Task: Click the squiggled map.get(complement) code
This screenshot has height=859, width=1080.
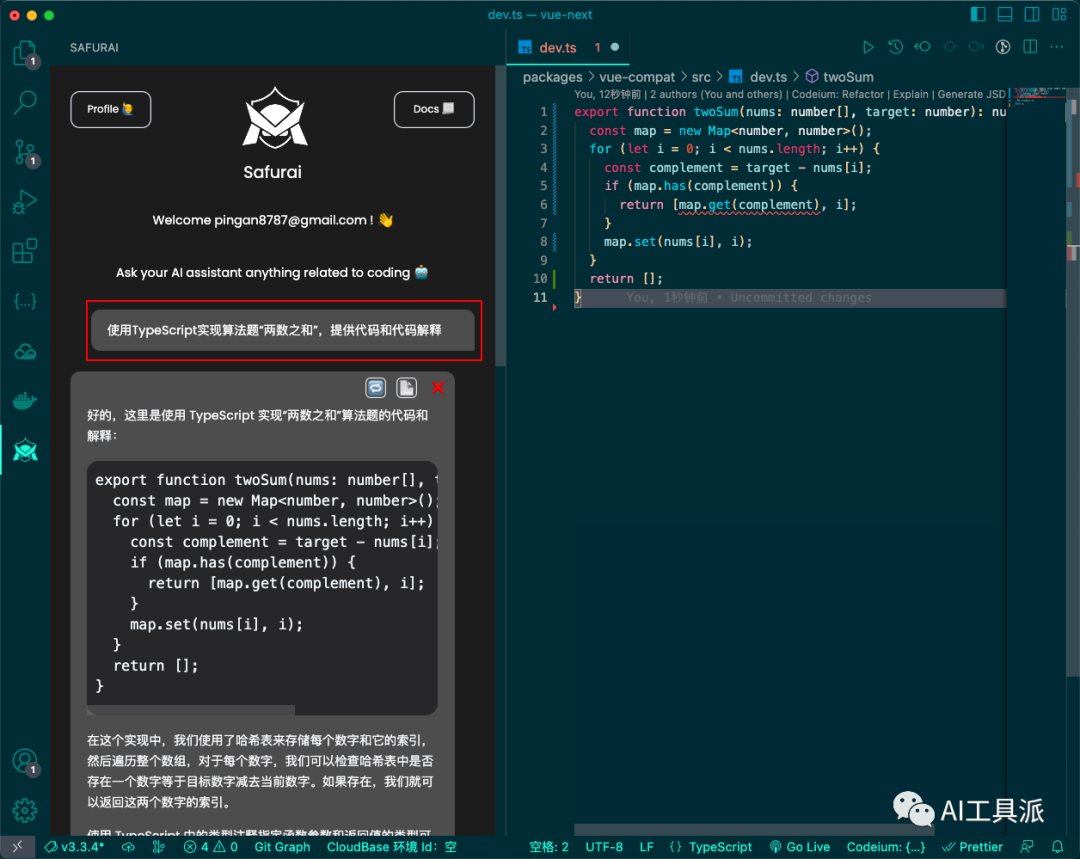Action: pyautogui.click(x=749, y=205)
